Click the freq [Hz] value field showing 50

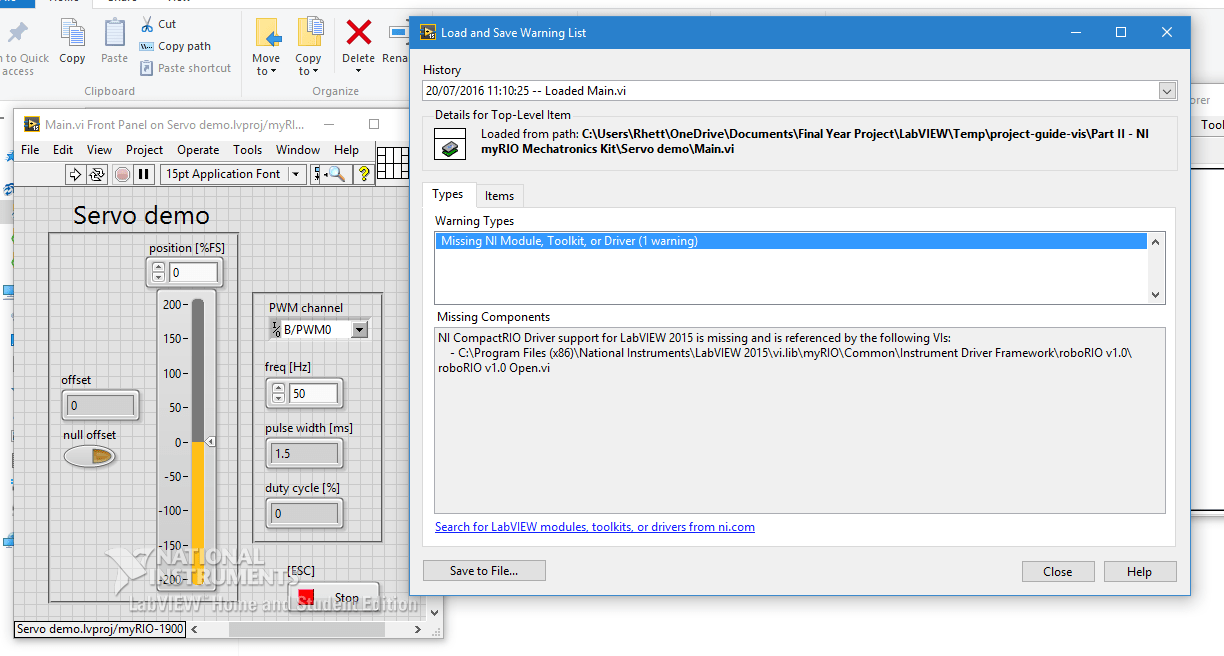tap(314, 394)
